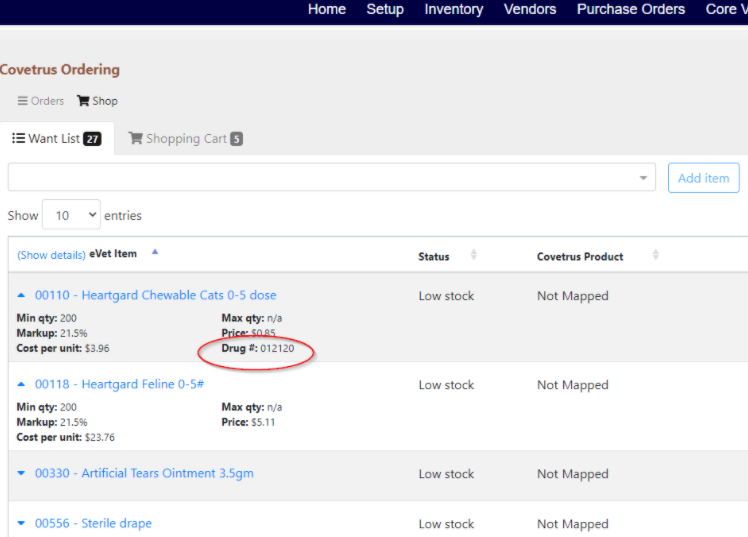748x537 pixels.
Task: Click the Drug # 012120 value
Action: (x=277, y=348)
